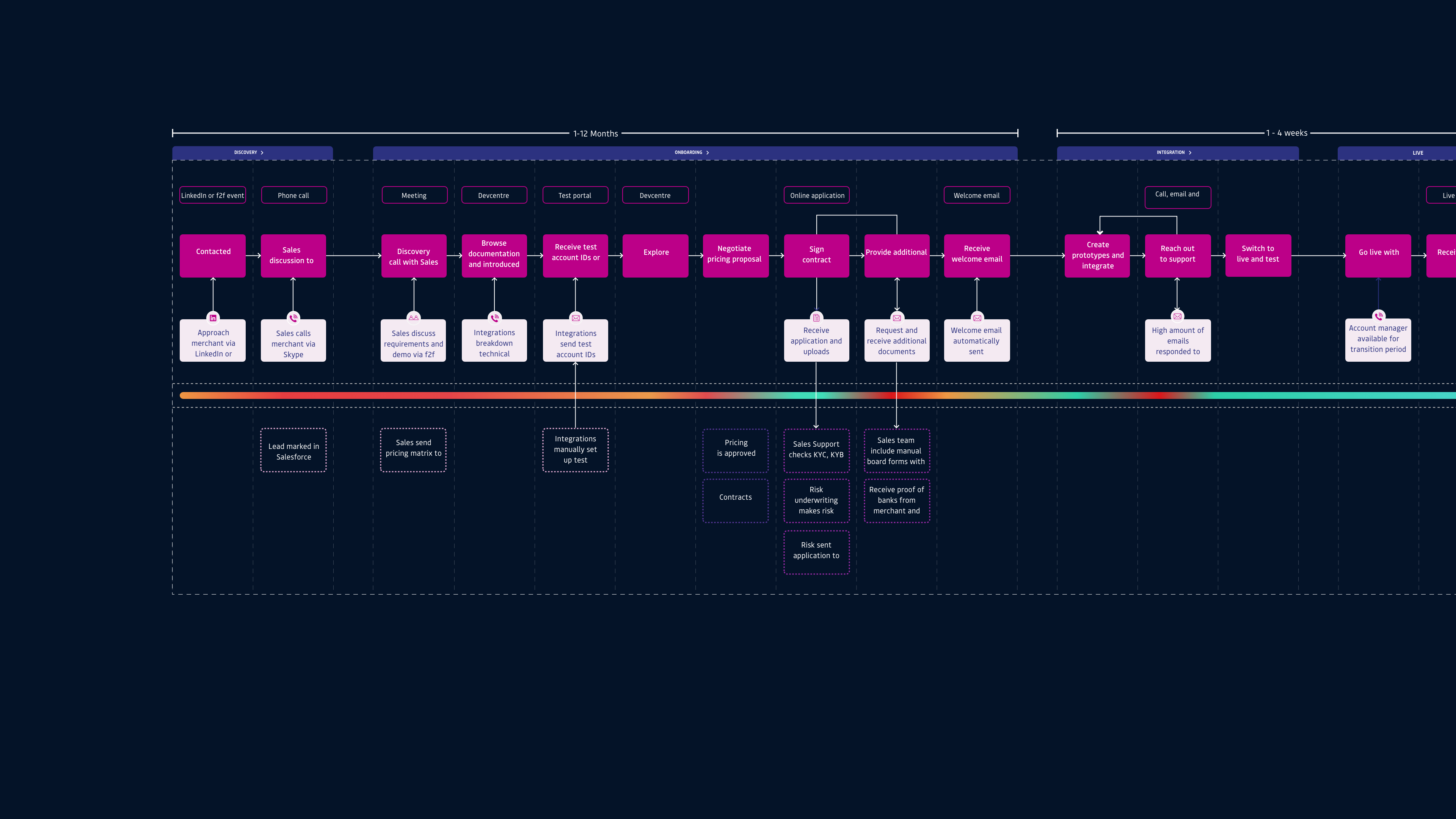Viewport: 1456px width, 819px height.
Task: Click the envelope icon above Integrations send test card
Action: [x=576, y=318]
